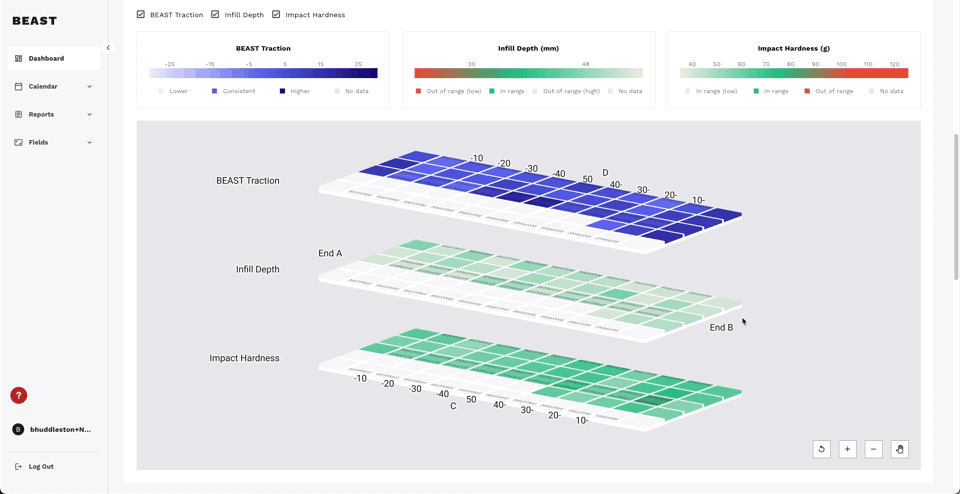Click the Log Out link
This screenshot has height=494, width=960.
[x=41, y=466]
